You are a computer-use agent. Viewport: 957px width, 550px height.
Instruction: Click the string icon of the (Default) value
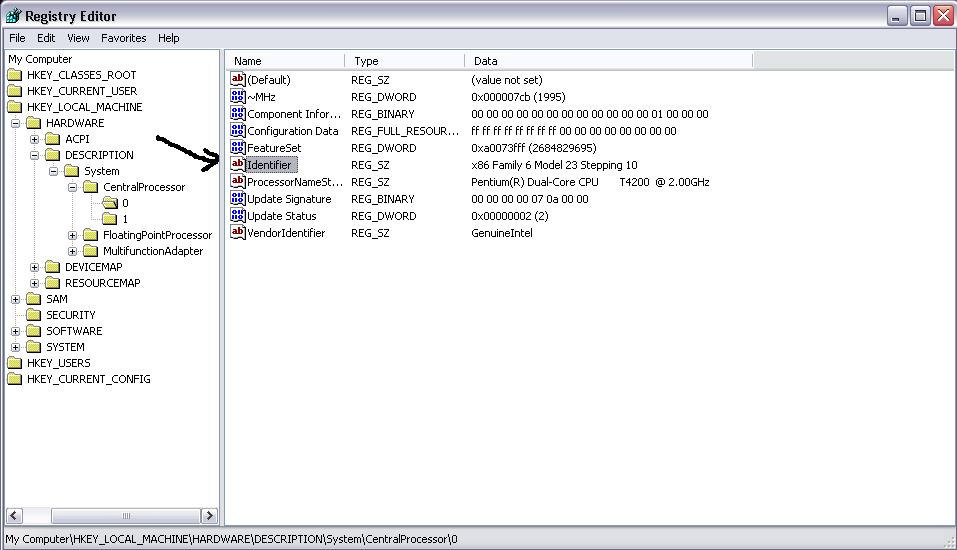(237, 79)
